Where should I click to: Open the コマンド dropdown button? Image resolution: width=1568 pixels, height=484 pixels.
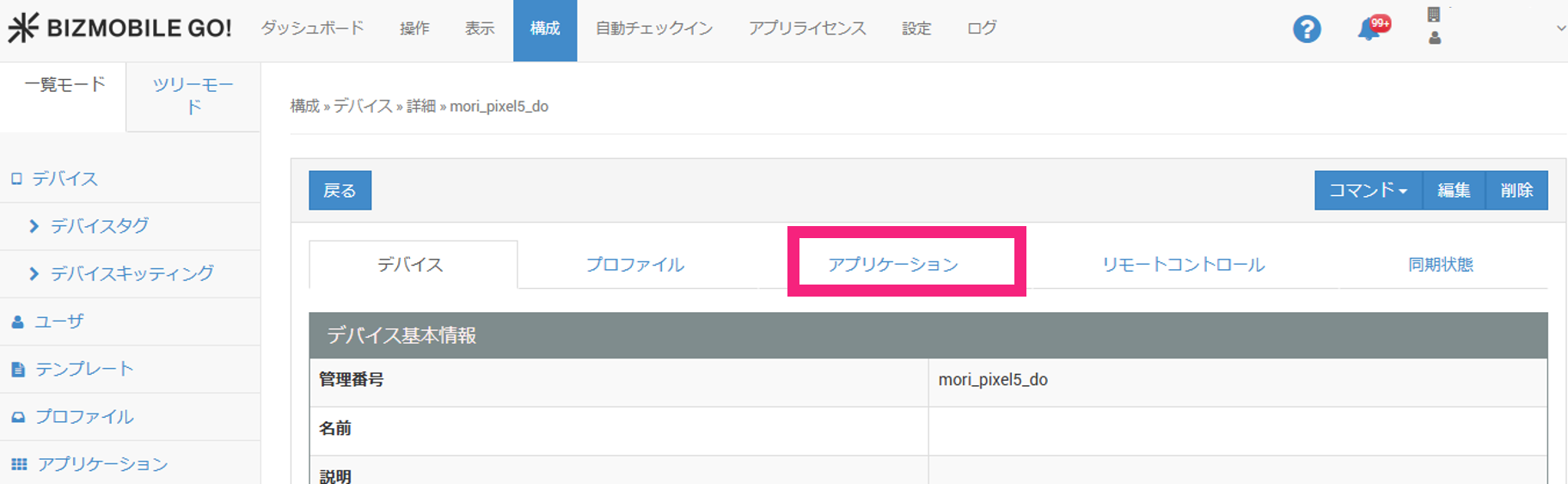click(x=1368, y=190)
